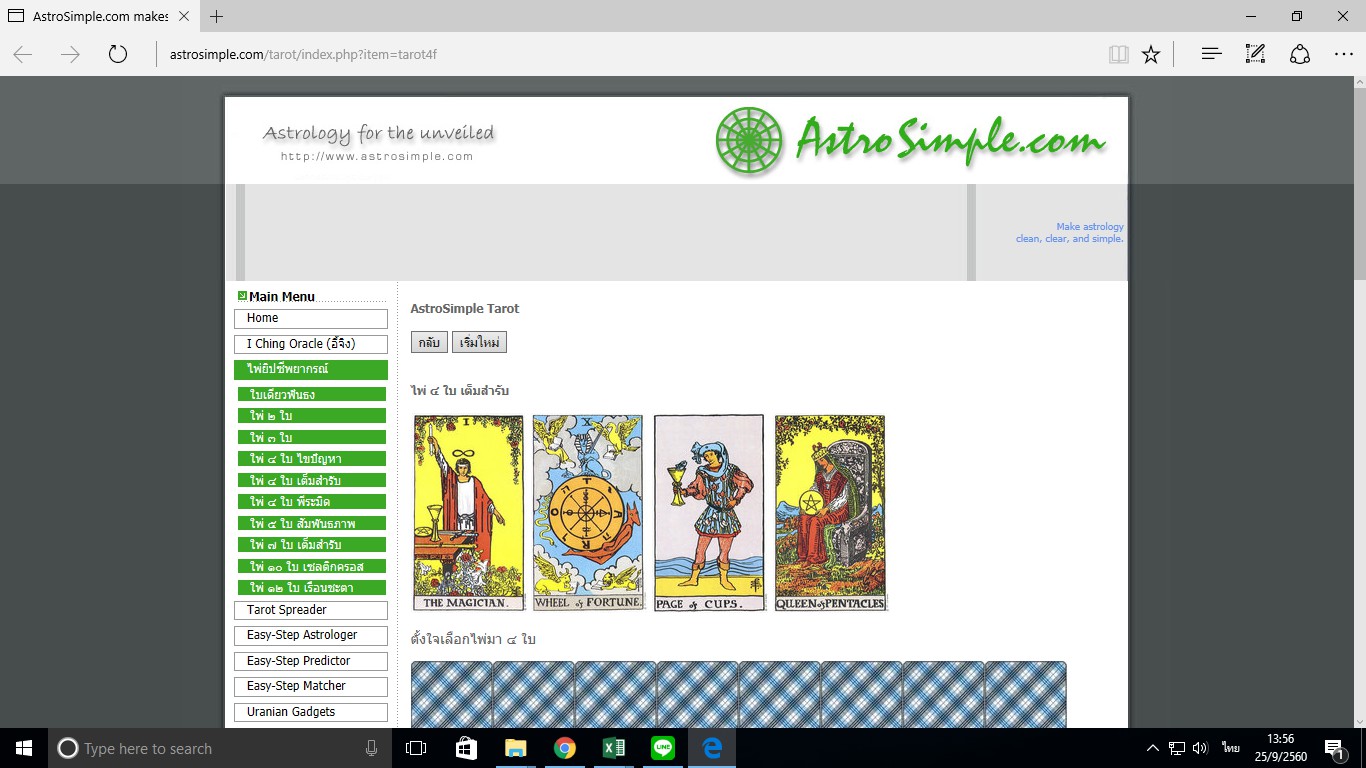Image resolution: width=1366 pixels, height=768 pixels.
Task: Open Google Chrome from the taskbar
Action: pos(565,748)
